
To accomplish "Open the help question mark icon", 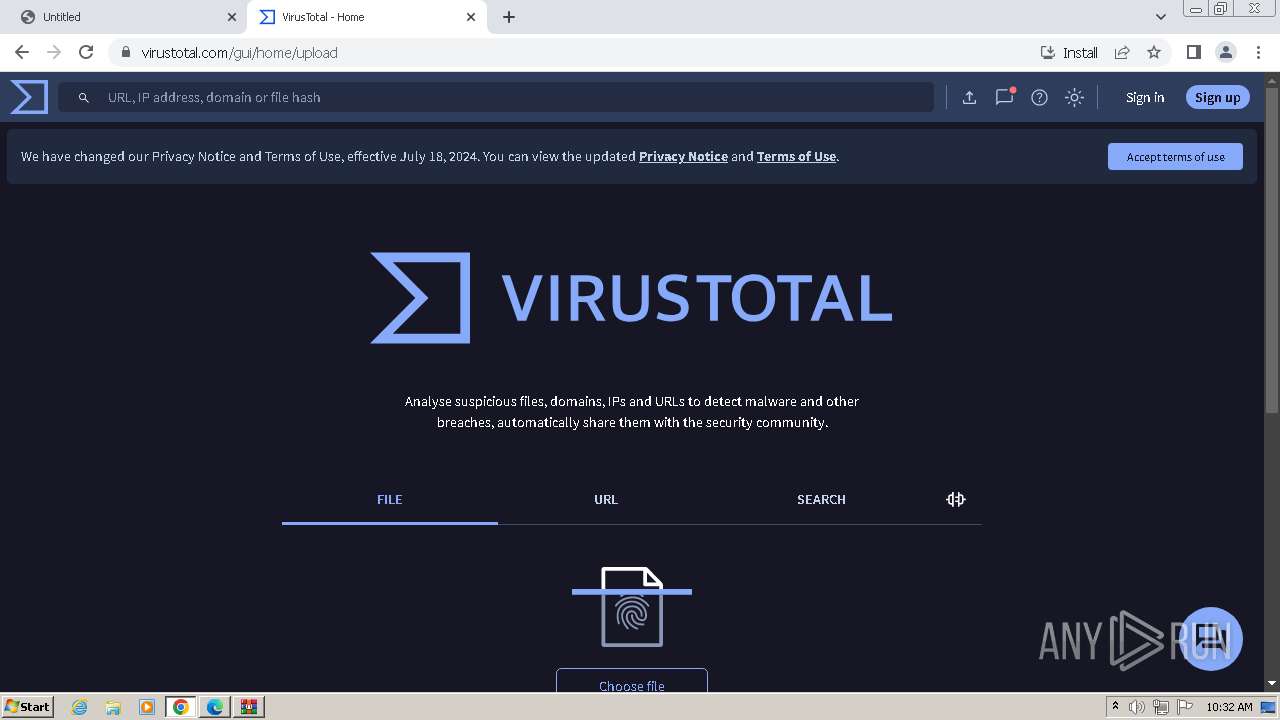I will (x=1039, y=97).
